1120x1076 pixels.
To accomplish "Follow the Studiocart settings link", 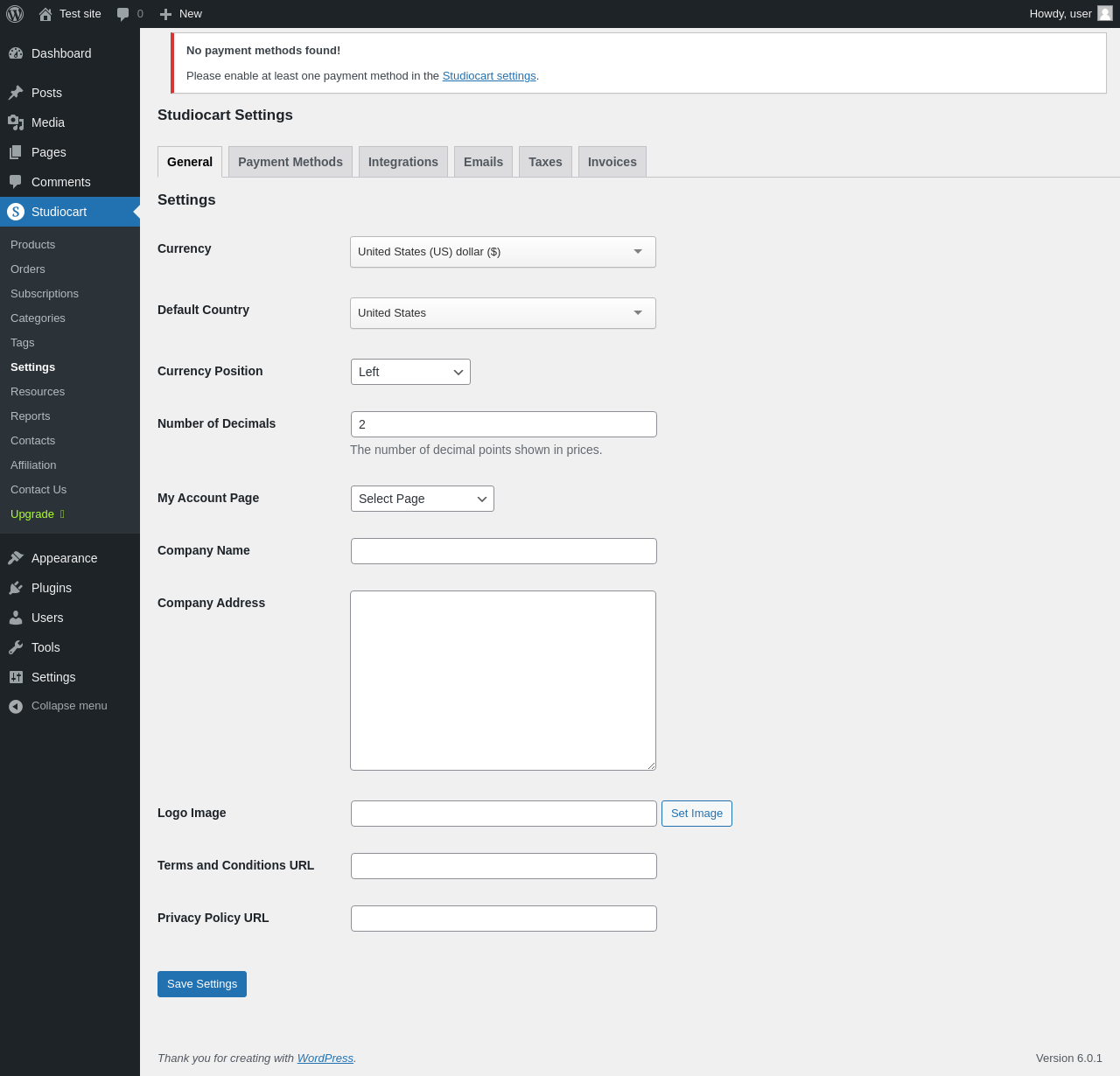I will tap(489, 76).
